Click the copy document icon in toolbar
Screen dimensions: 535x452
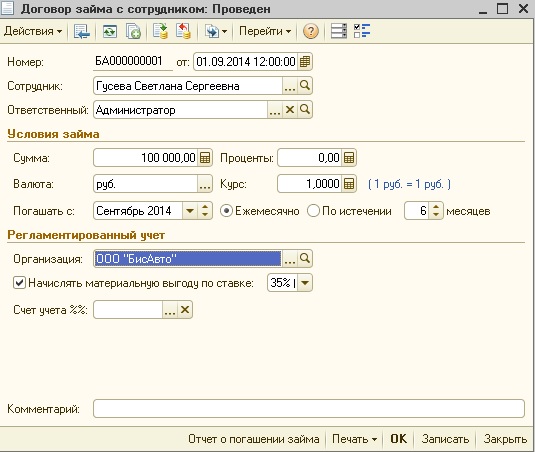click(x=133, y=32)
